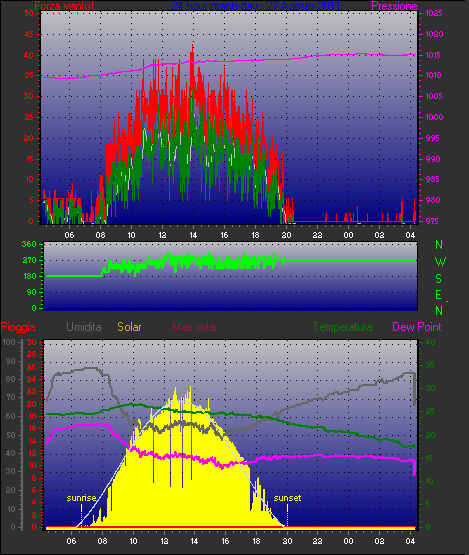Click the sunset marker in solar chart
This screenshot has width=469, height=555.
[287, 498]
